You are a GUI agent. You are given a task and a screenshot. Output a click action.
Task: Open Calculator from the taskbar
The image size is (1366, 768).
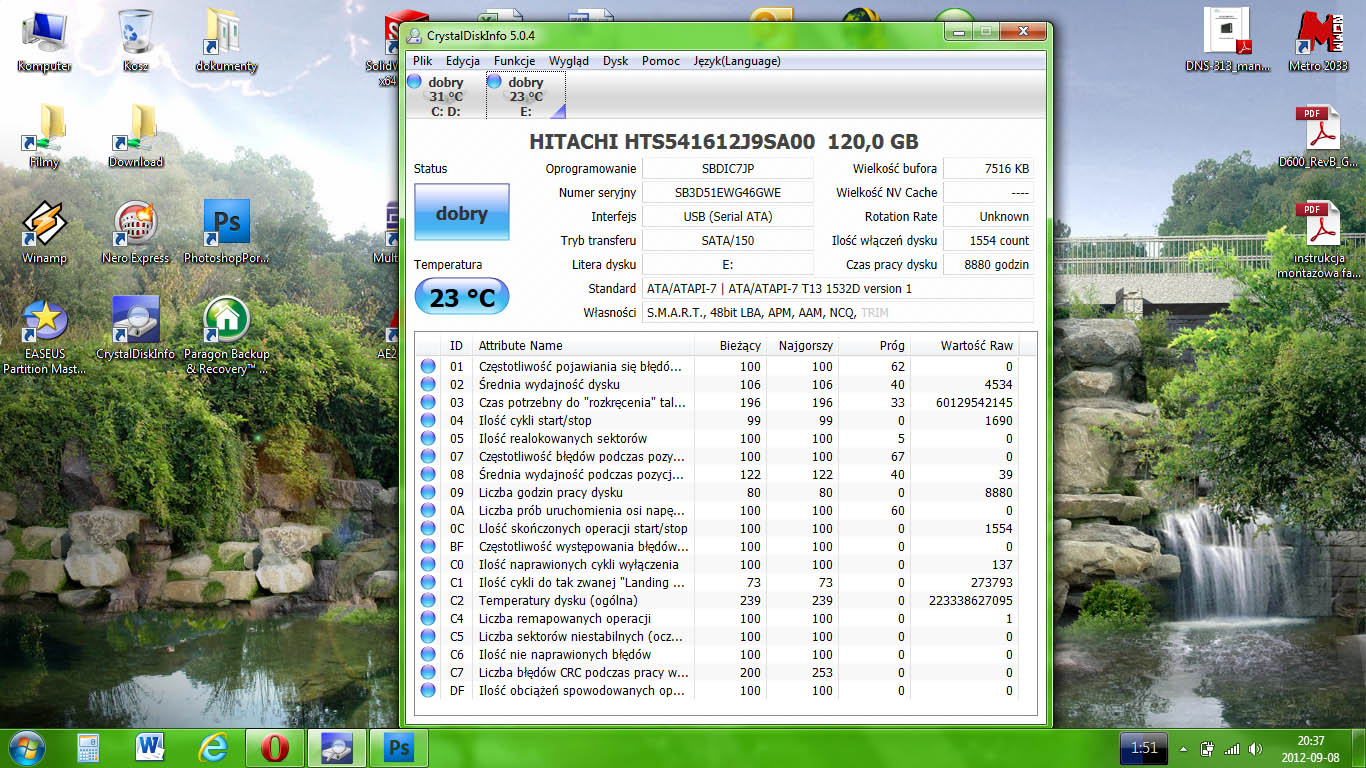(x=89, y=747)
